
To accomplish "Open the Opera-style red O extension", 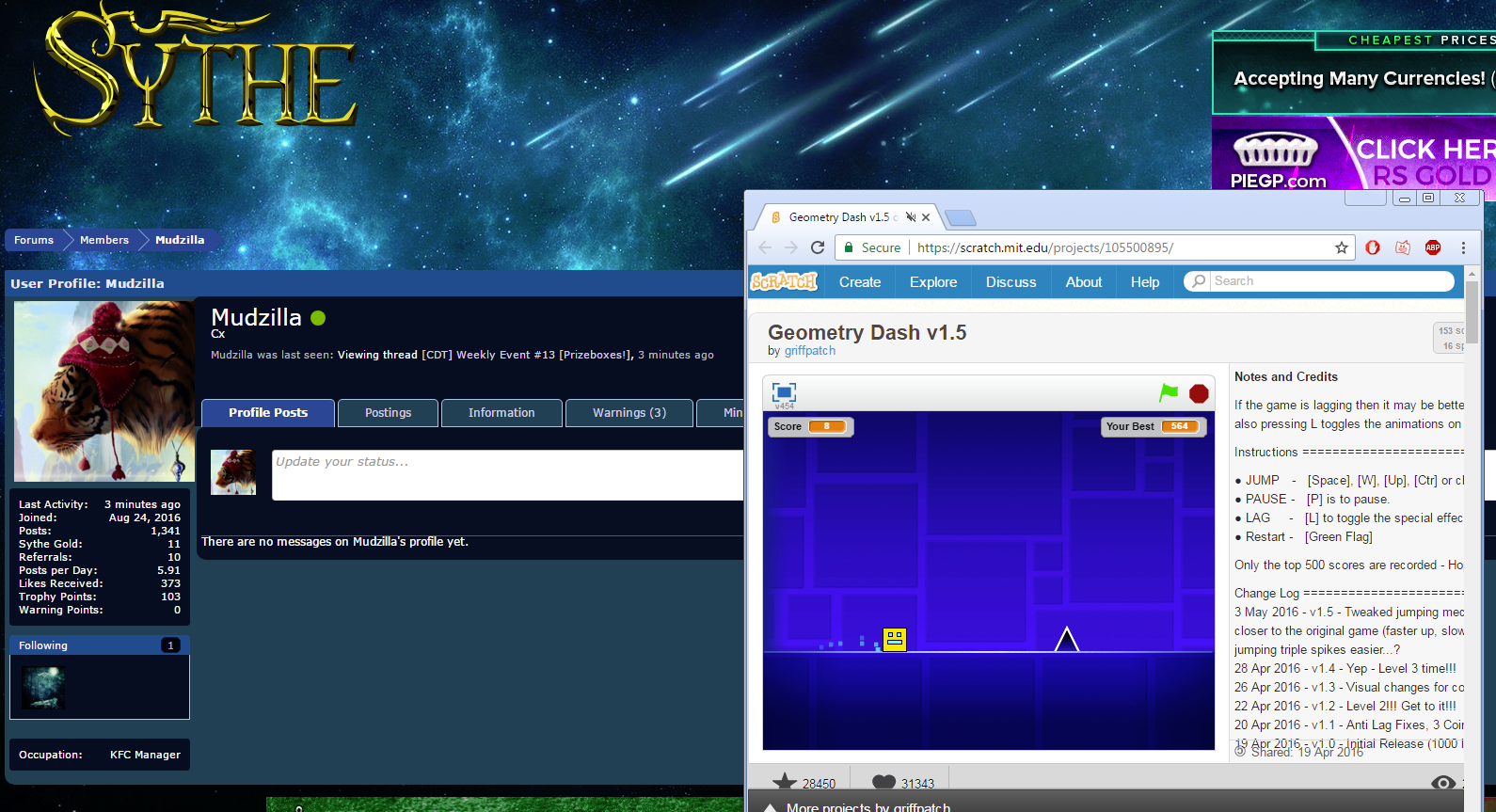I will tap(1373, 247).
